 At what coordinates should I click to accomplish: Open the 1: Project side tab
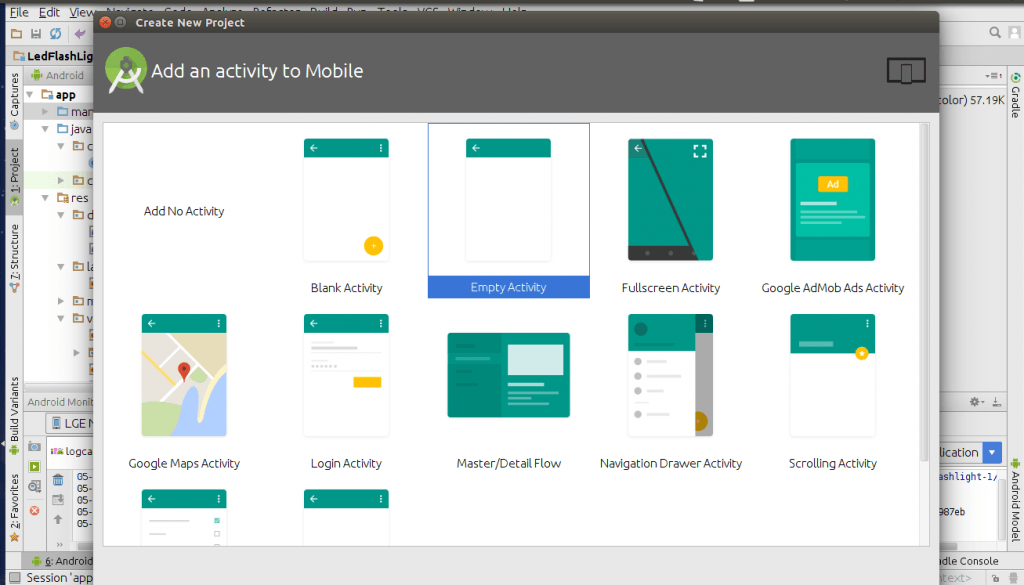coord(14,176)
